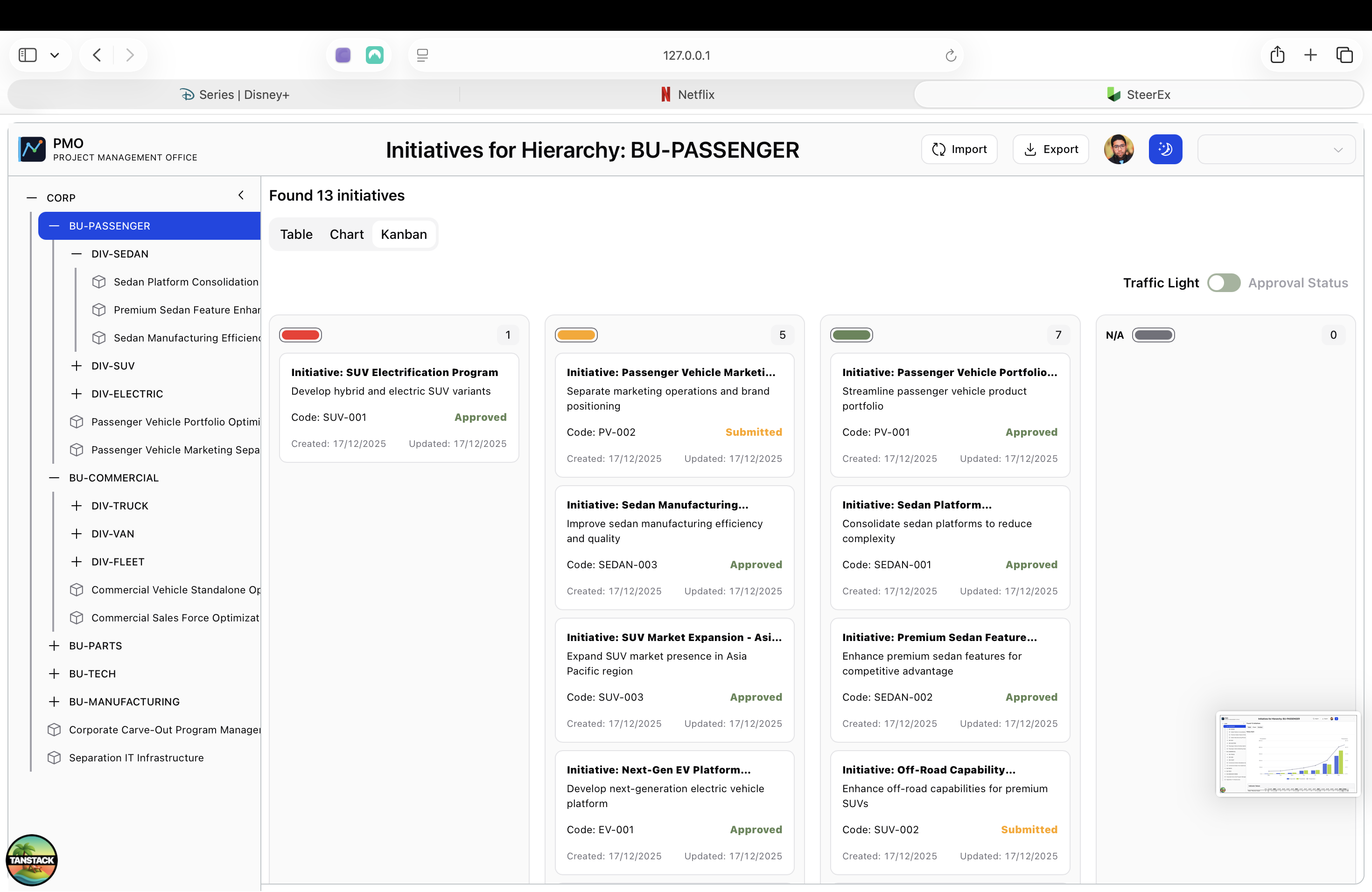1372x892 pixels.
Task: Click cube icon next to Separation IT Infrastructure
Action: click(x=54, y=758)
